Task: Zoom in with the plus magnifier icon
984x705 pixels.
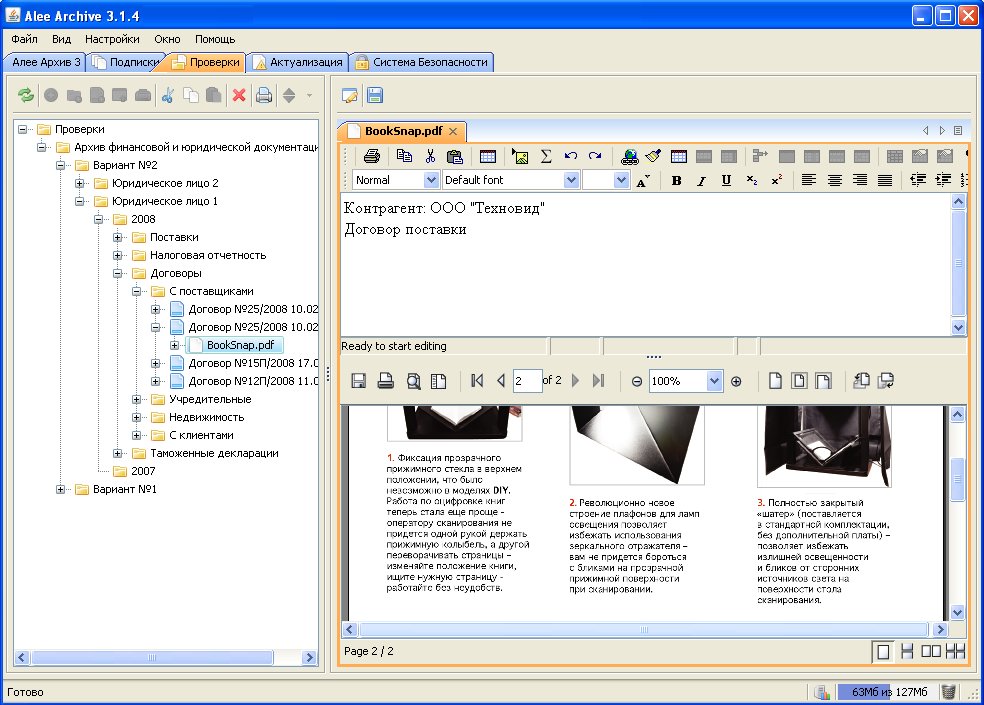Action: pyautogui.click(x=737, y=381)
